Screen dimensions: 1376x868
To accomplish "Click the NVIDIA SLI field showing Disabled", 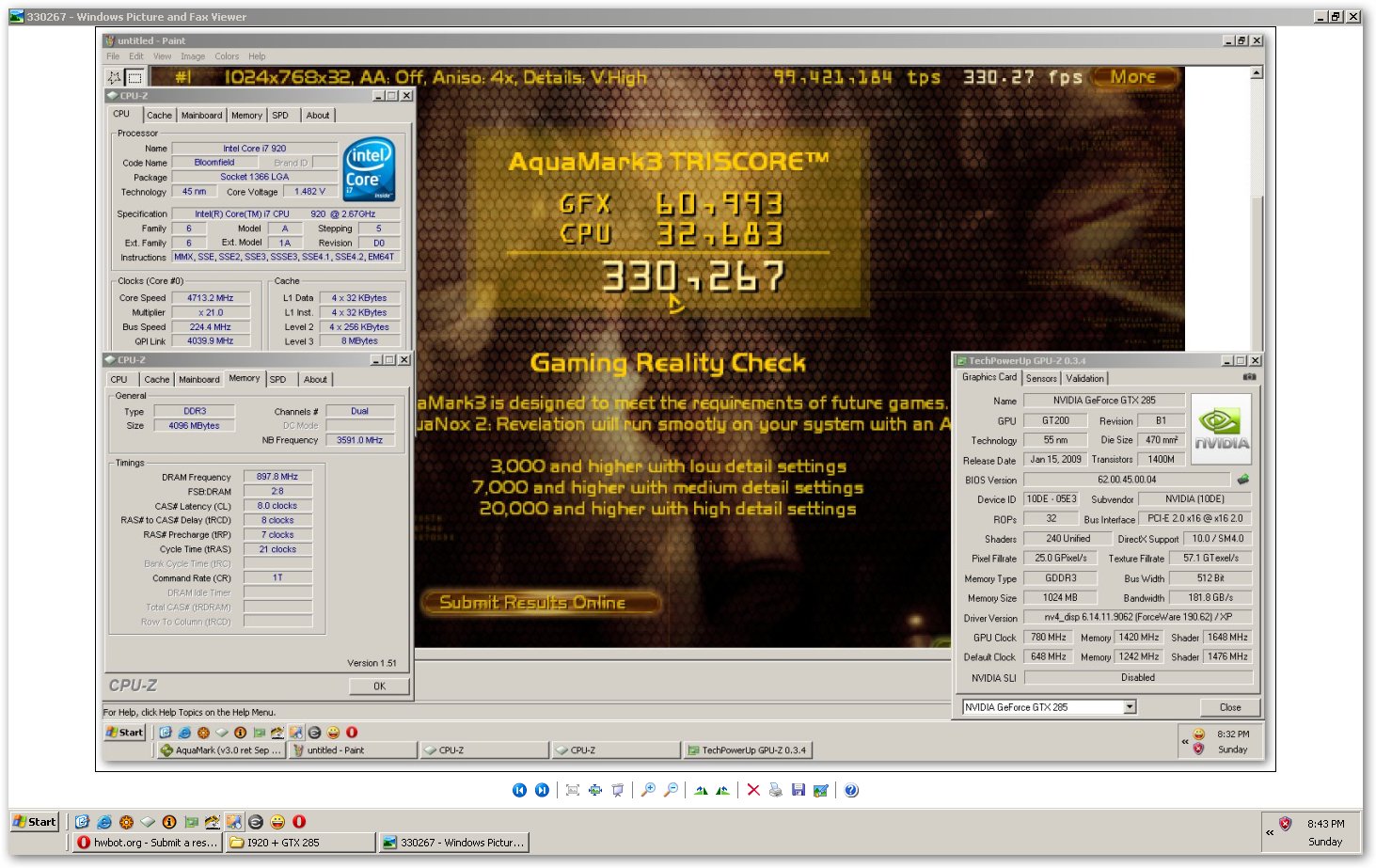I will 1138,678.
